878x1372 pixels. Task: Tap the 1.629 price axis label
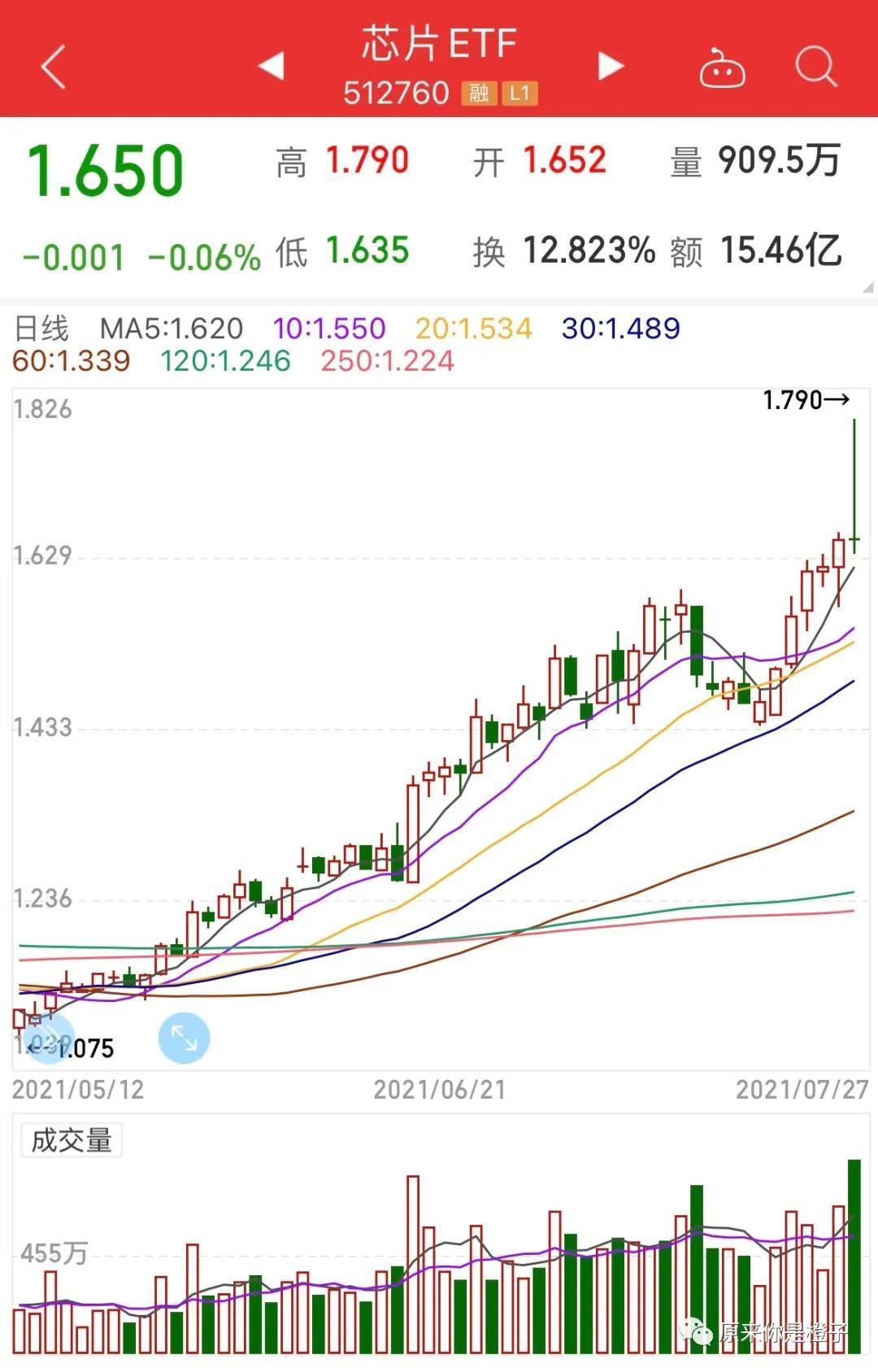coord(43,555)
